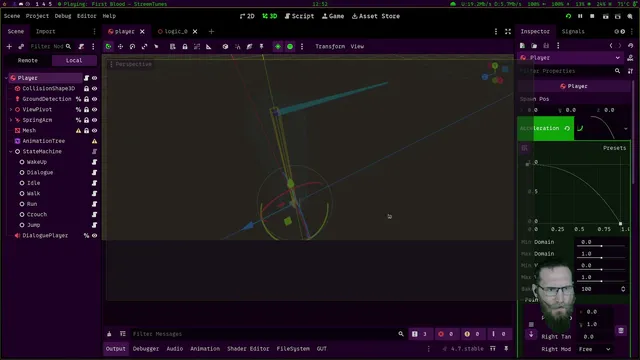Open the Scene menu

tap(12, 16)
